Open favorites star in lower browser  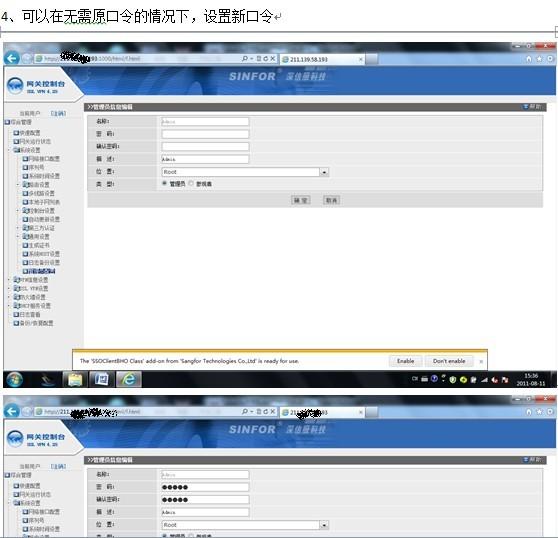point(539,412)
